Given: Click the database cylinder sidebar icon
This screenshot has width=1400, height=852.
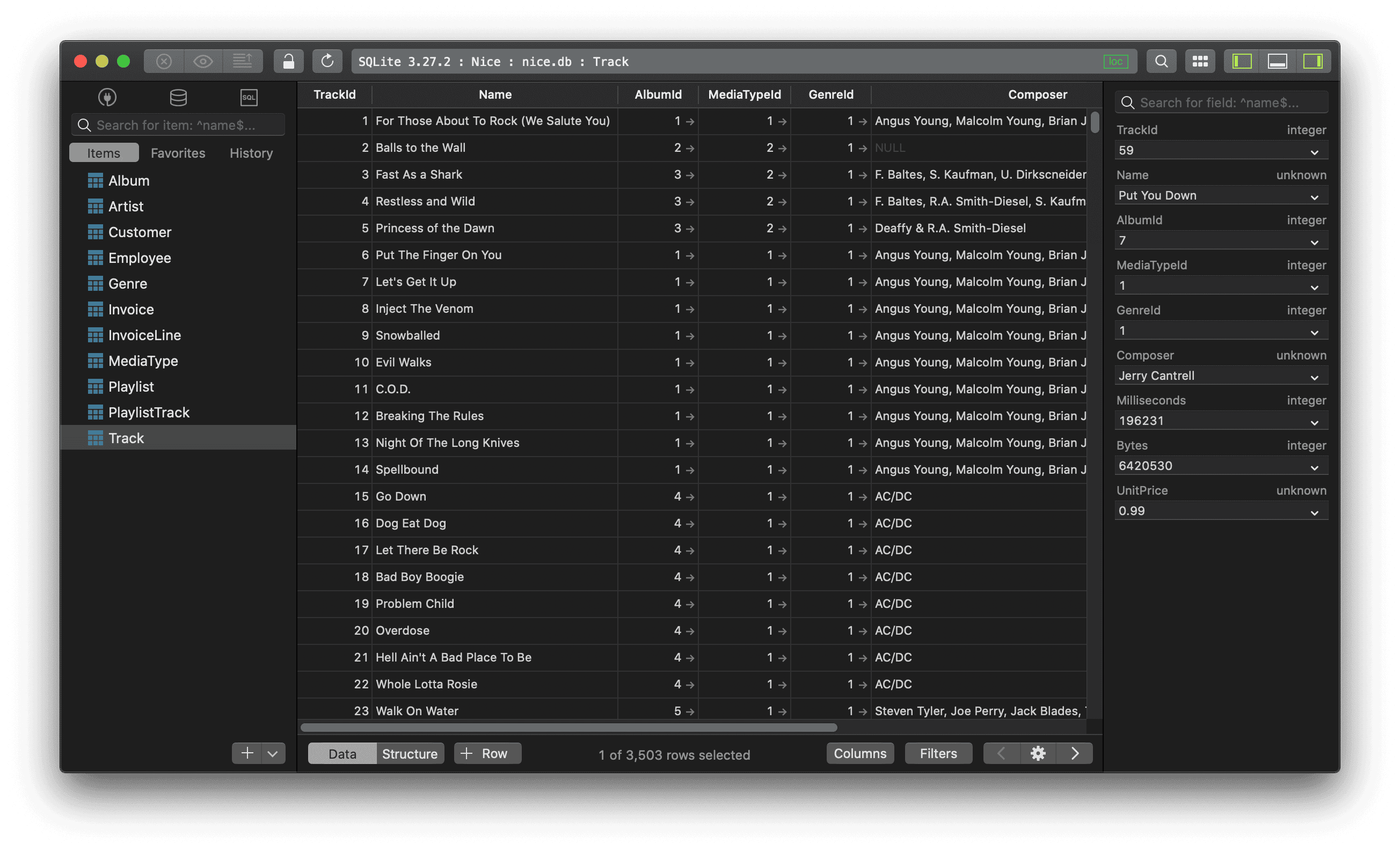Looking at the screenshot, I should pos(178,97).
